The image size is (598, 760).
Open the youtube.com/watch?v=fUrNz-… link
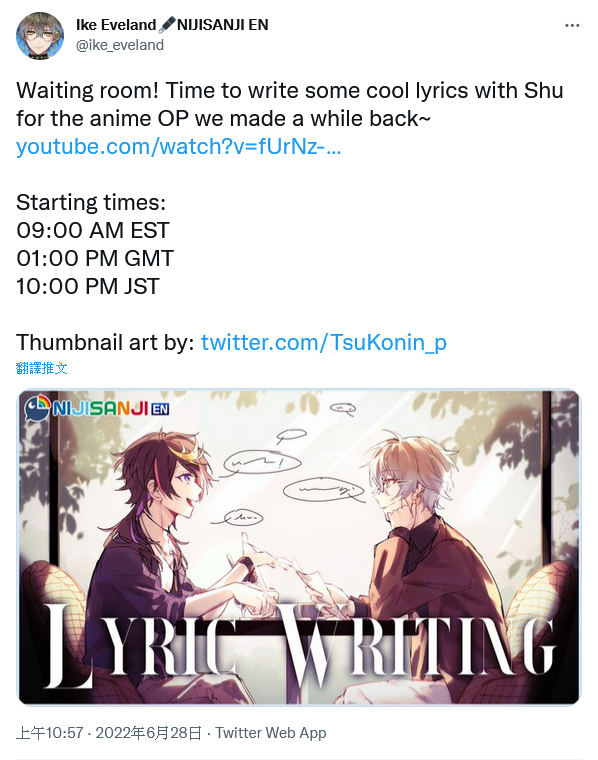pyautogui.click(x=178, y=146)
